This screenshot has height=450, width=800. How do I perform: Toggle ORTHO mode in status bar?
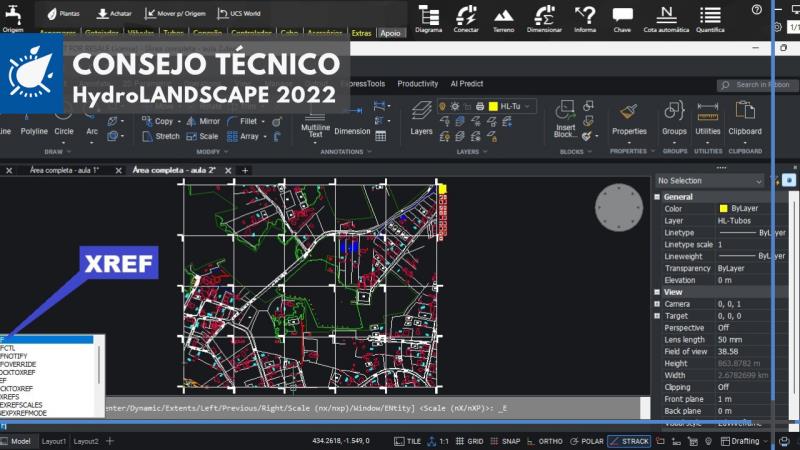(544, 441)
